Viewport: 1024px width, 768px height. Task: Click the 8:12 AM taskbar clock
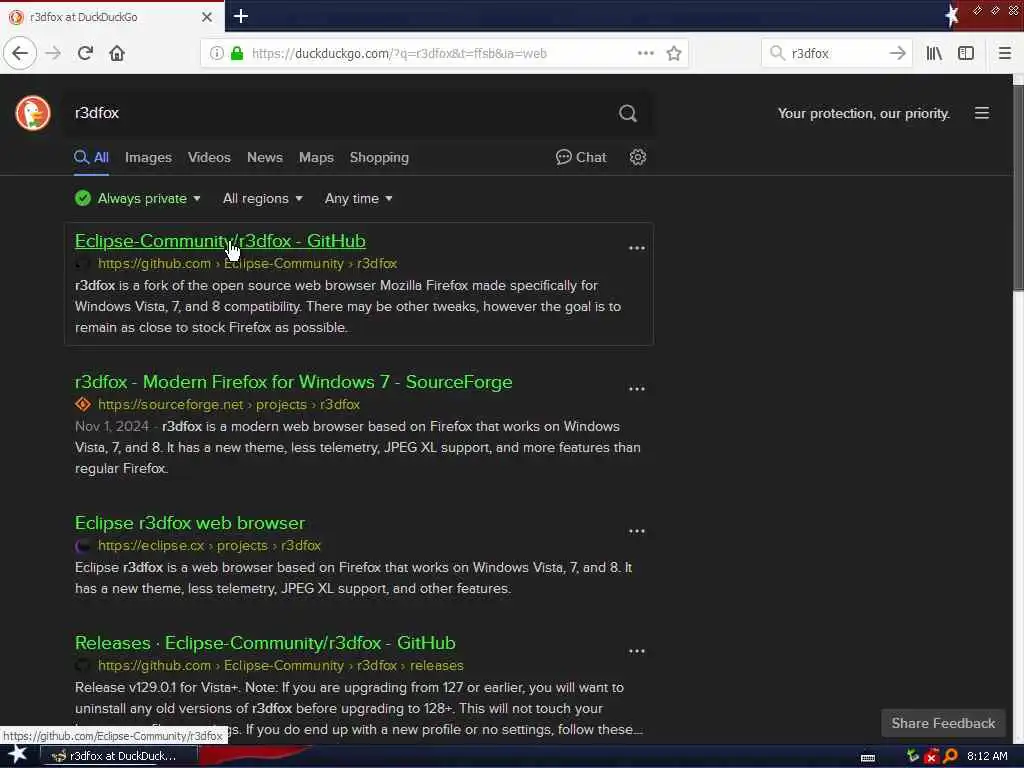click(987, 756)
